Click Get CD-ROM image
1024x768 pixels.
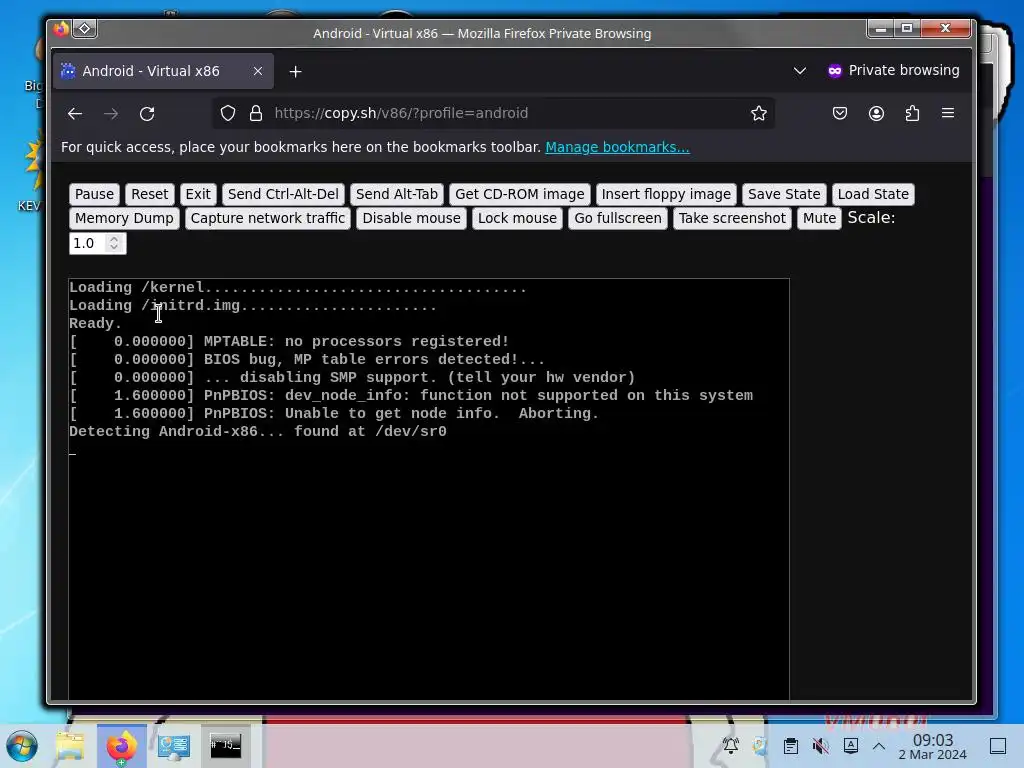[520, 194]
